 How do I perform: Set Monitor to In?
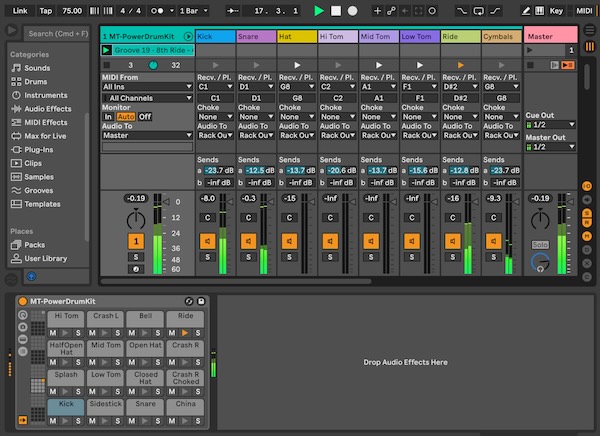(x=108, y=117)
